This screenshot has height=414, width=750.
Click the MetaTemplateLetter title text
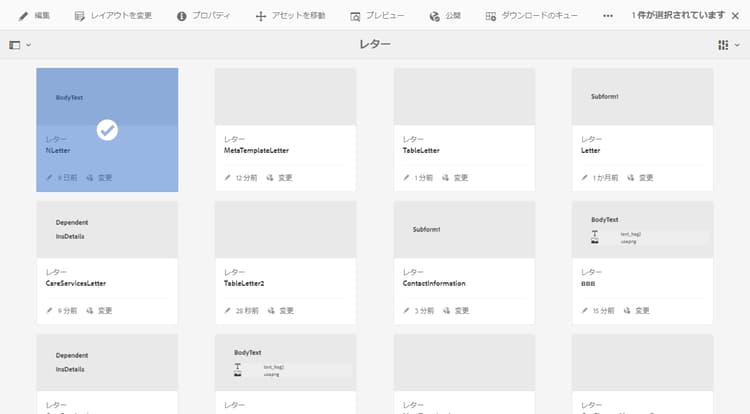[256, 150]
